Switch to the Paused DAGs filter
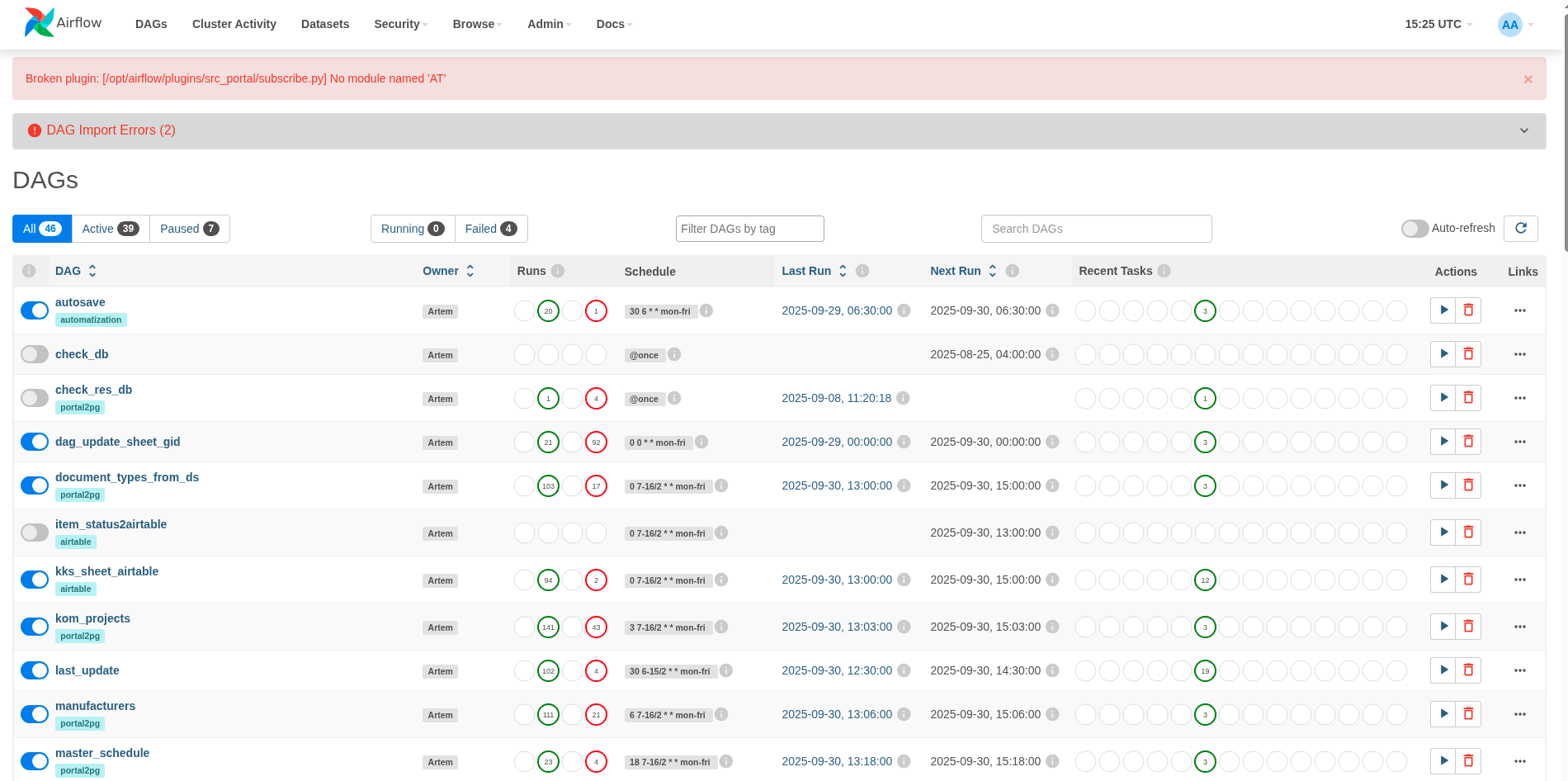 [x=189, y=229]
